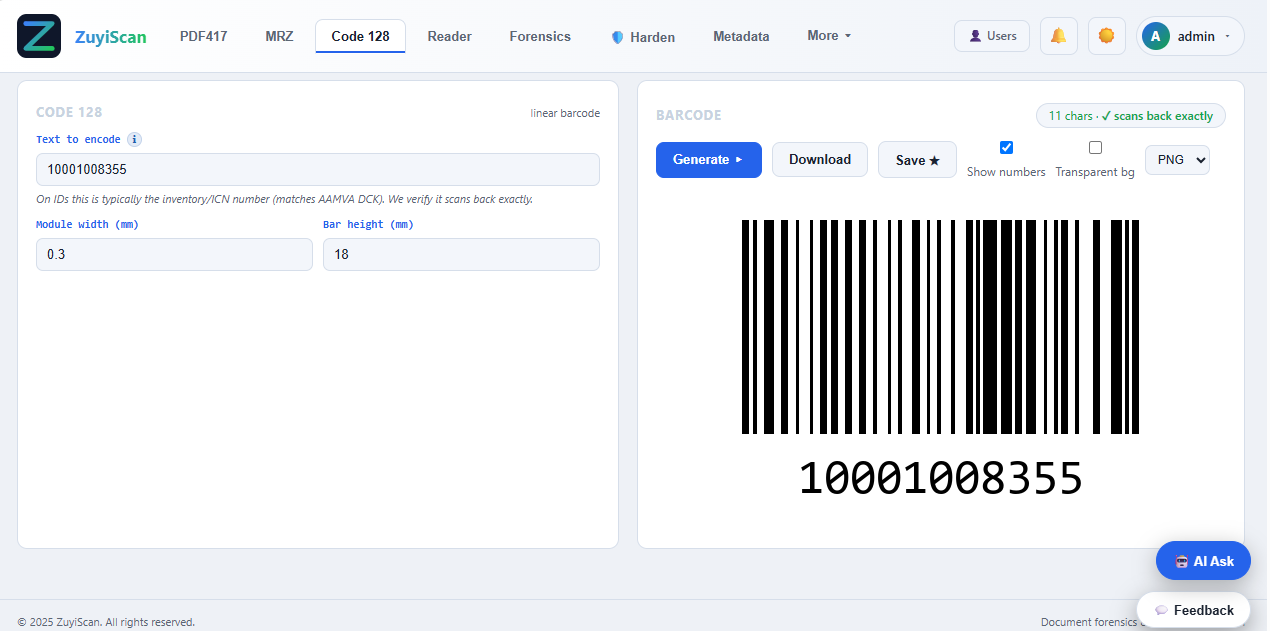This screenshot has width=1270, height=631.
Task: Click the ZuyiScan brand name link
Action: [x=110, y=37]
